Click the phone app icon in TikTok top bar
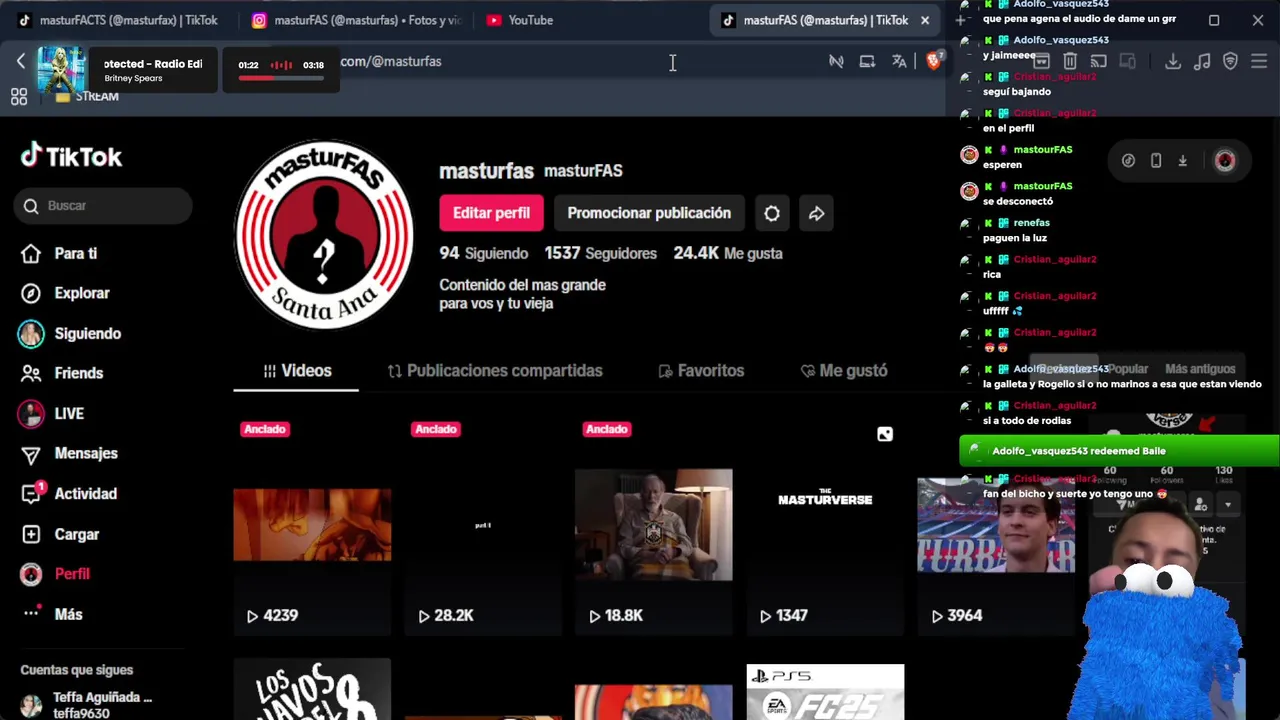 (1156, 161)
